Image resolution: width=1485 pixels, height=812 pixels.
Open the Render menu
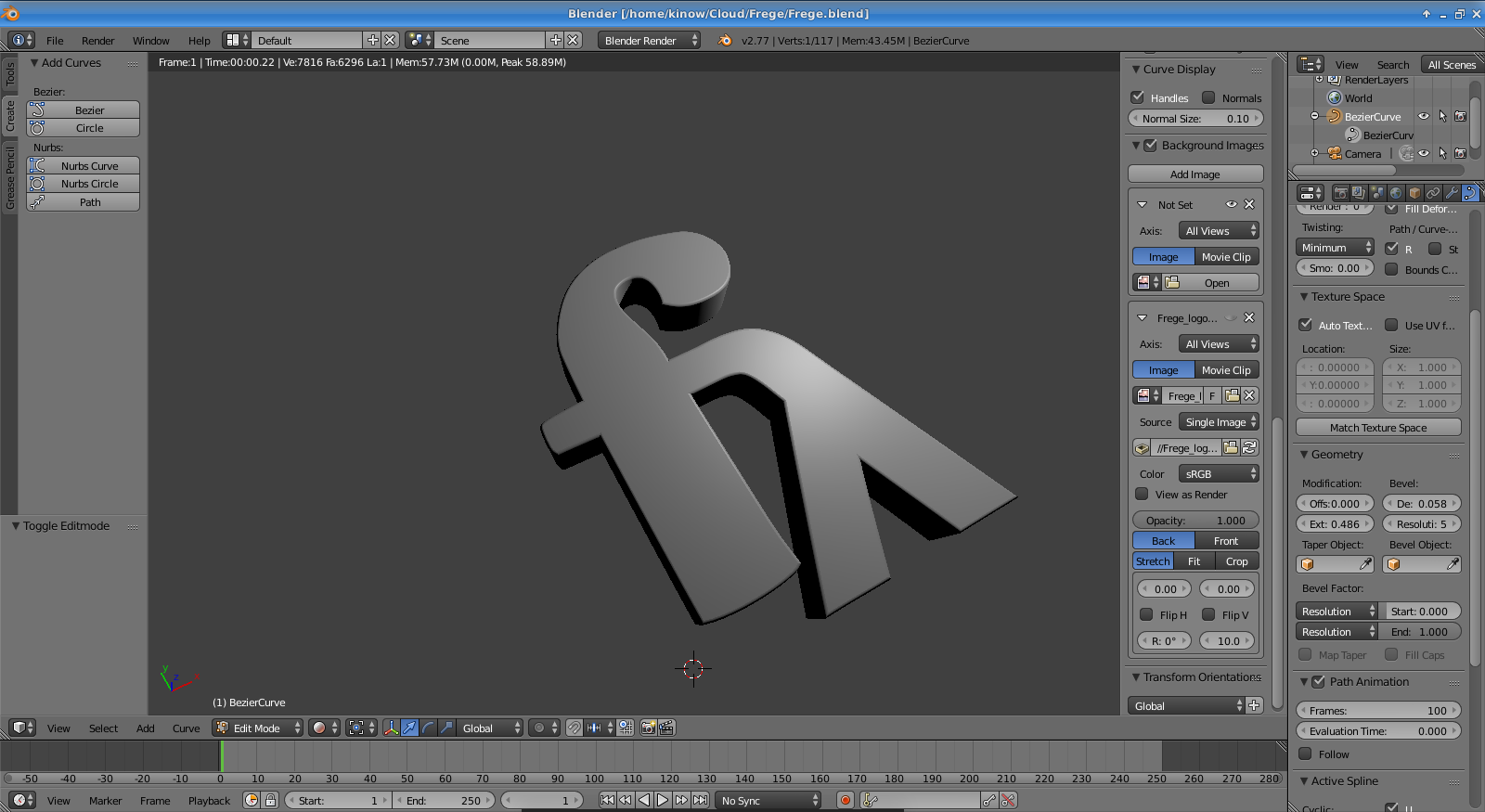(97, 40)
